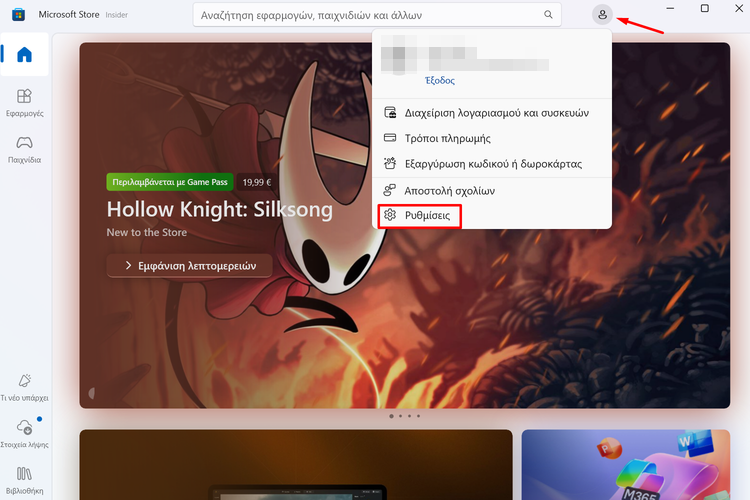Select the last carousel page dot
Image resolution: width=750 pixels, height=500 pixels.
coord(419,416)
